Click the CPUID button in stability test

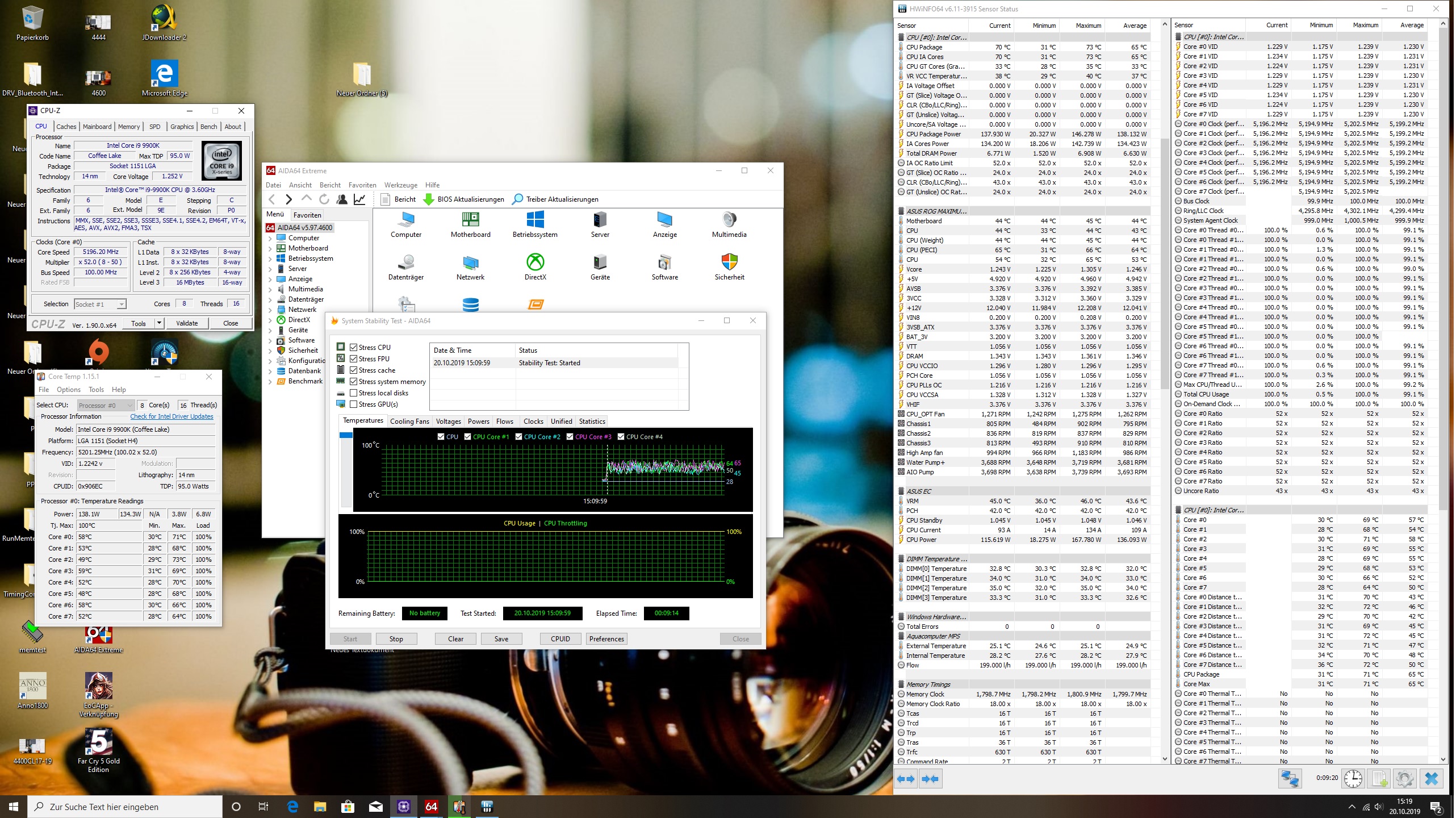pos(560,638)
